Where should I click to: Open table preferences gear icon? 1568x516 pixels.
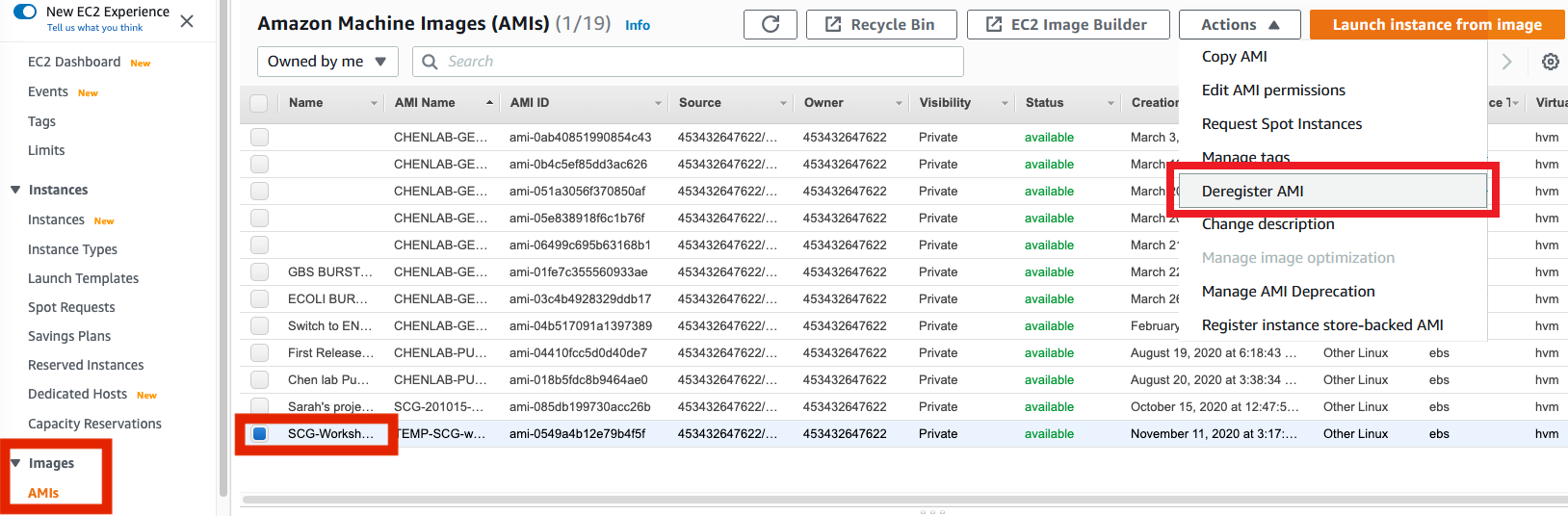click(1551, 62)
